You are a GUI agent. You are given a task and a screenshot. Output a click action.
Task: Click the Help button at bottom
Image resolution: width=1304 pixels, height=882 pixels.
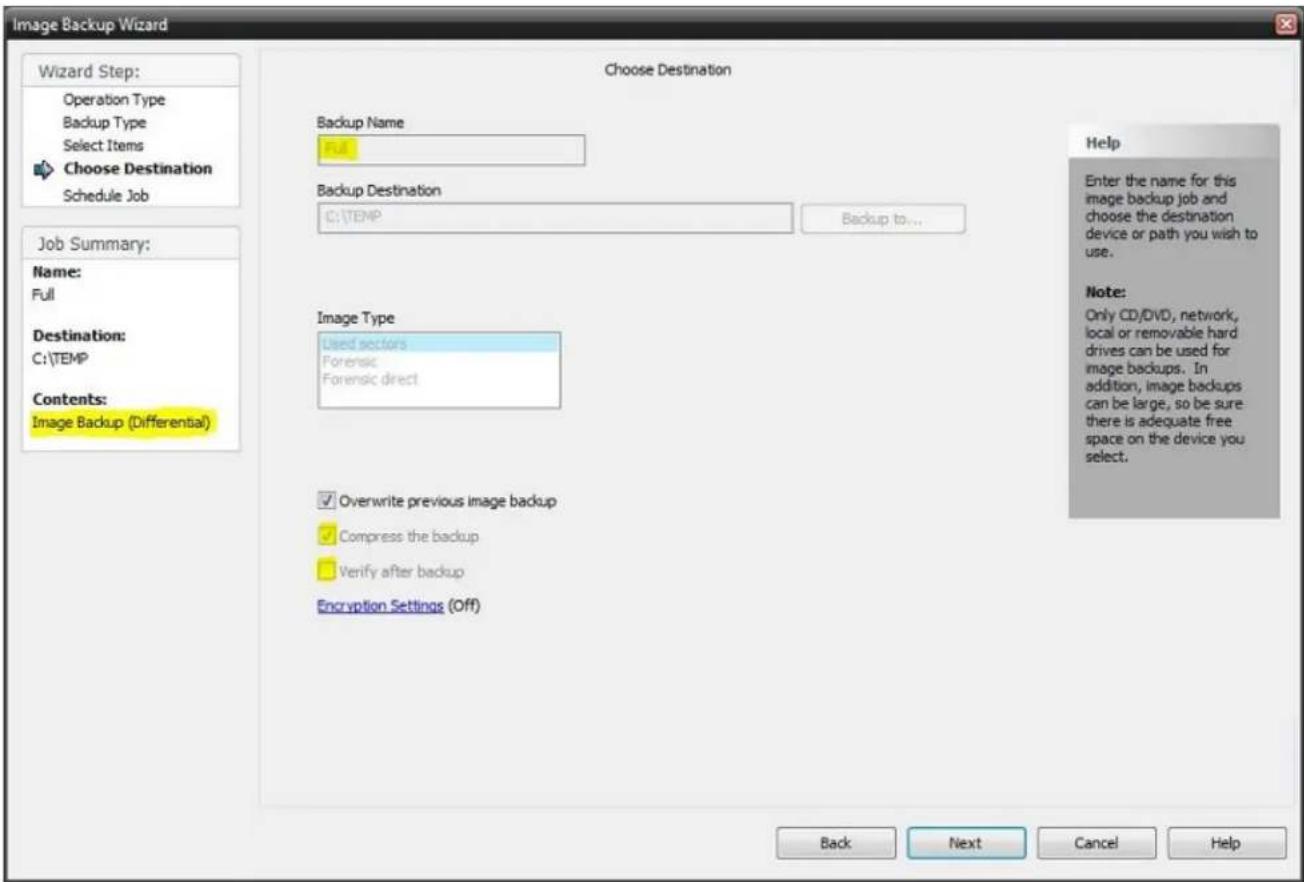(1226, 843)
